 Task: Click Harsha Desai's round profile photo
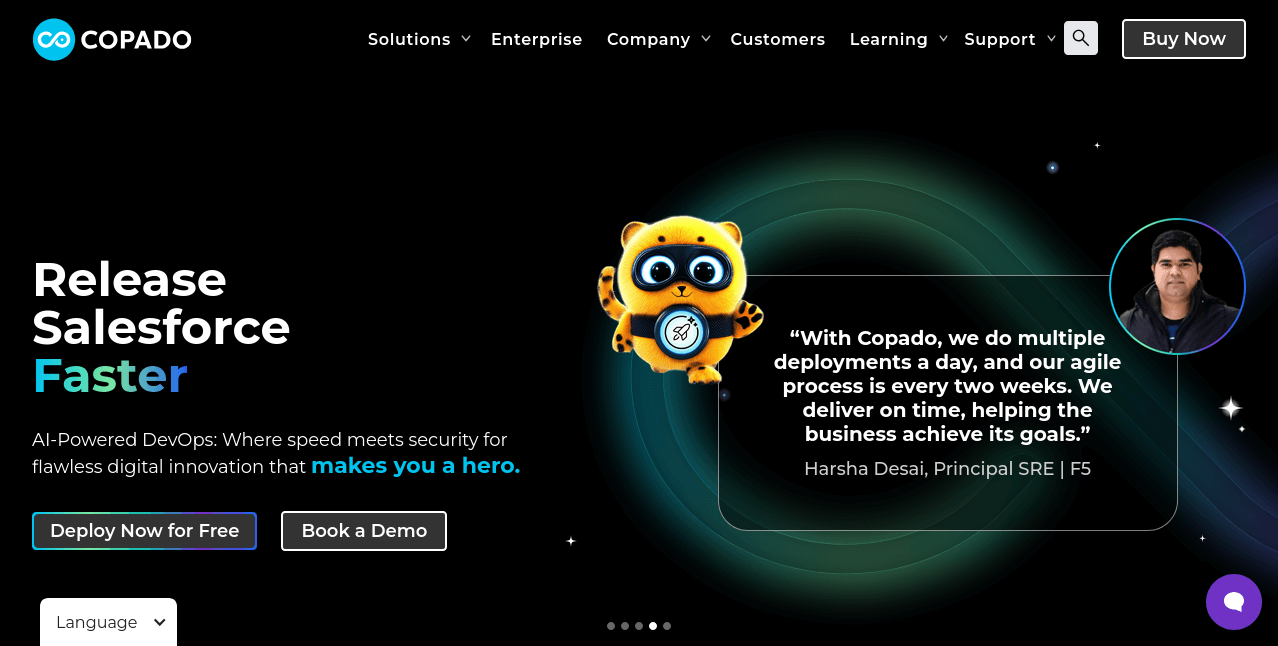click(1177, 286)
